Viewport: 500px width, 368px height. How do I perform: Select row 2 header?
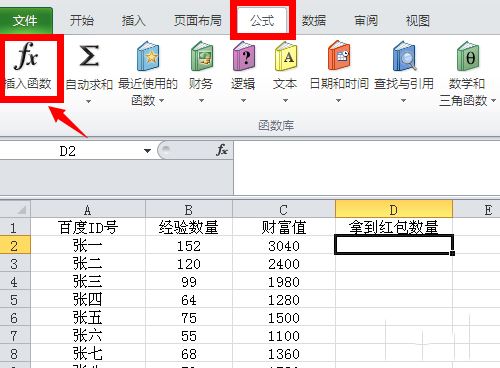click(15, 245)
